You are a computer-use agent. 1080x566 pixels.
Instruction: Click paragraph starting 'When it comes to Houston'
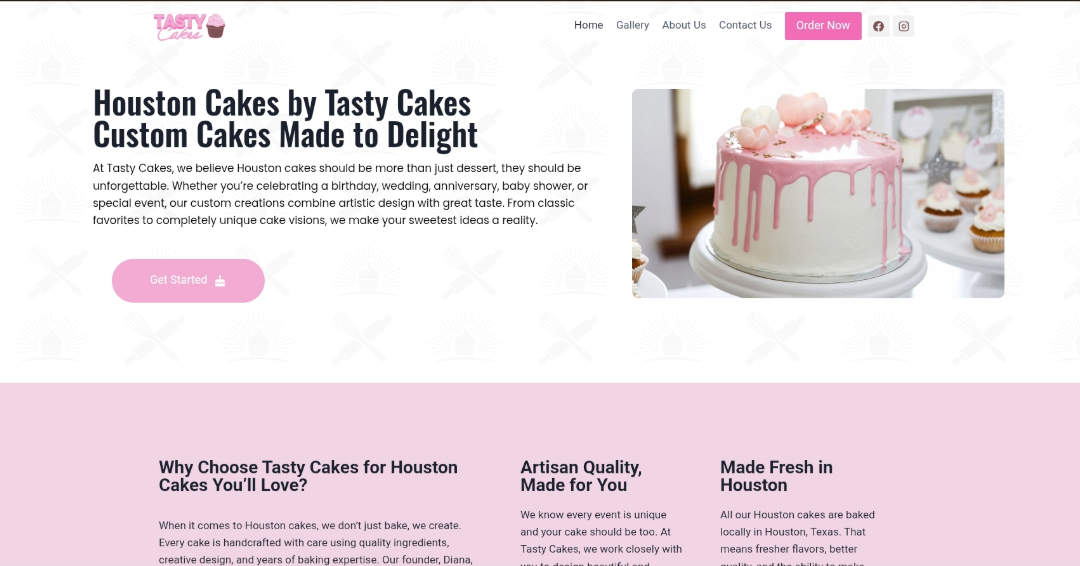tap(315, 543)
